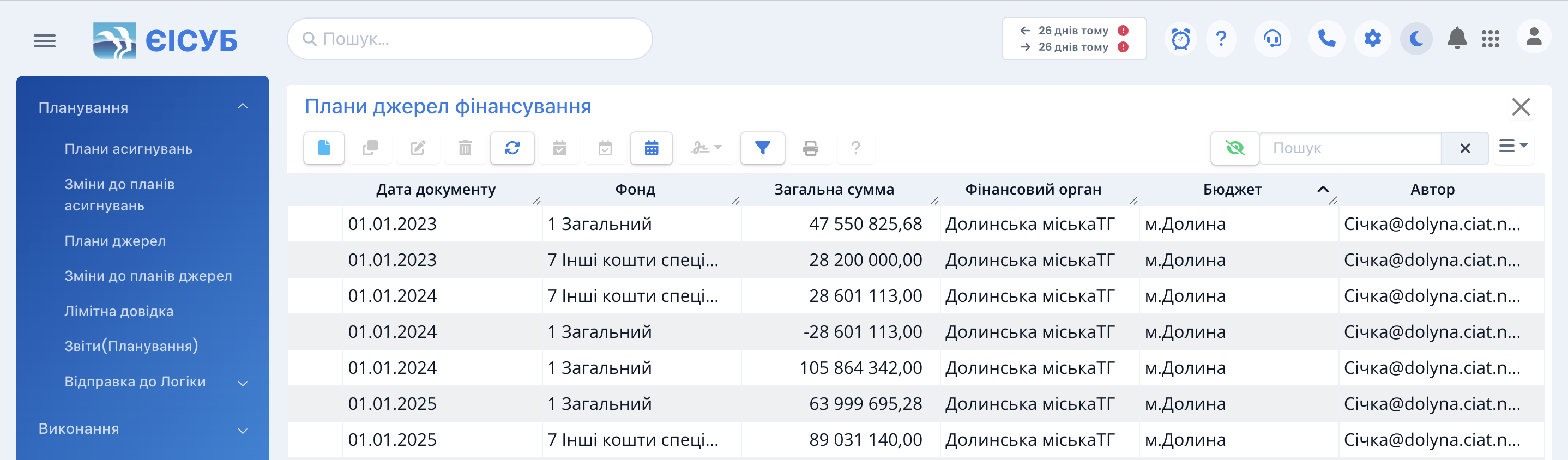
Task: Clear the table search with X button
Action: click(1464, 148)
